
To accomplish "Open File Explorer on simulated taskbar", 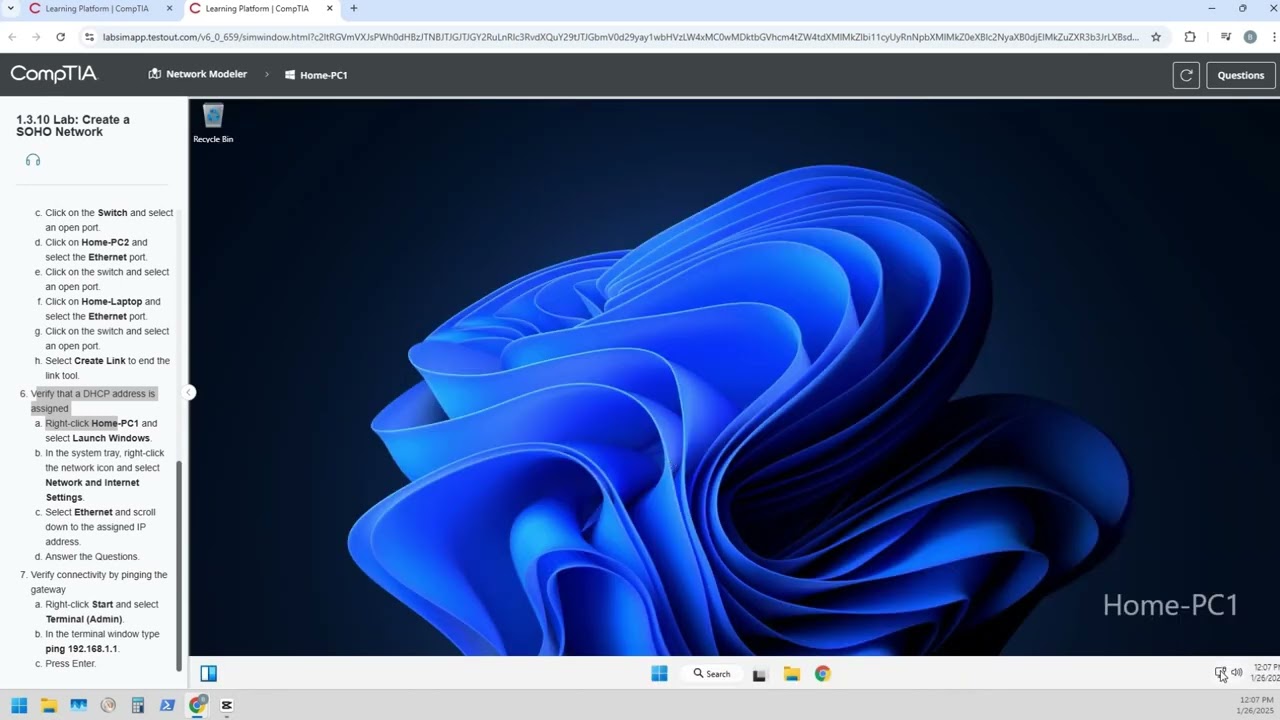I will 791,674.
